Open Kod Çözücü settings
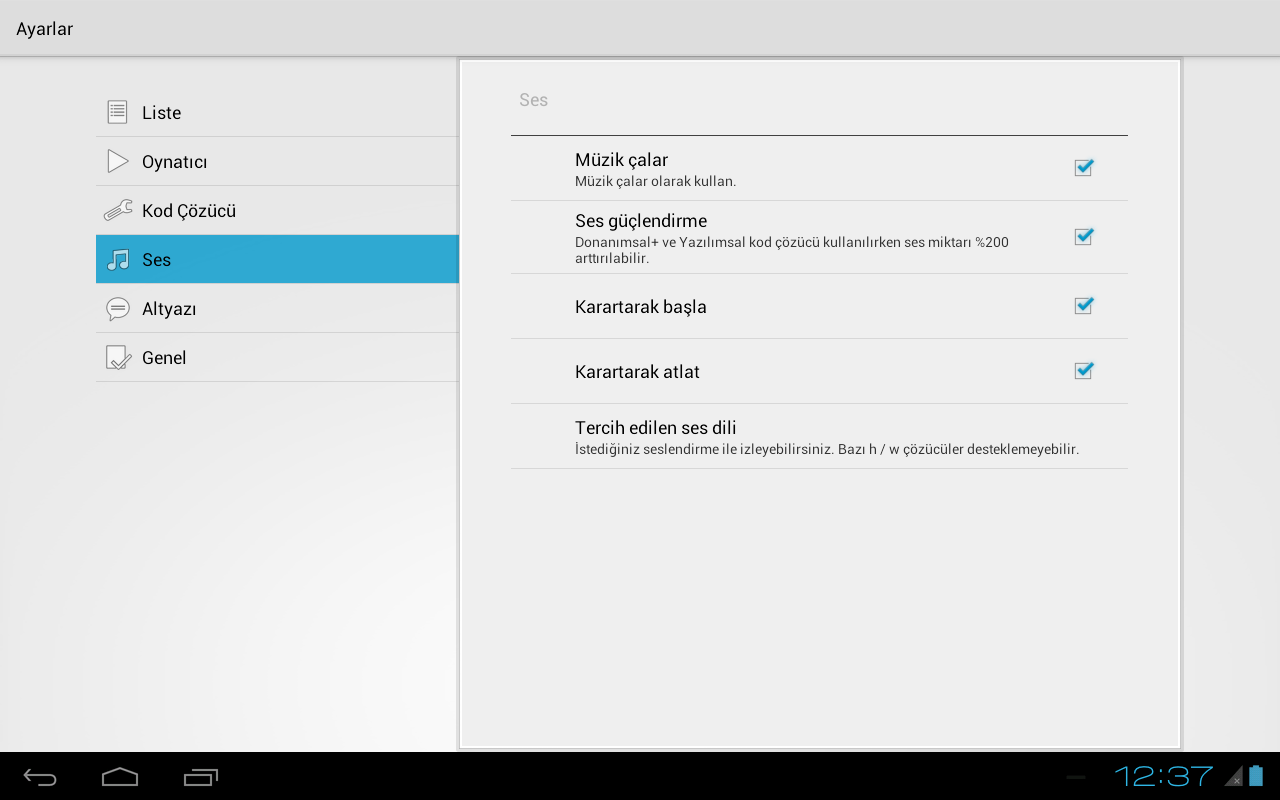Screen dimensions: 1280x800 click(277, 210)
